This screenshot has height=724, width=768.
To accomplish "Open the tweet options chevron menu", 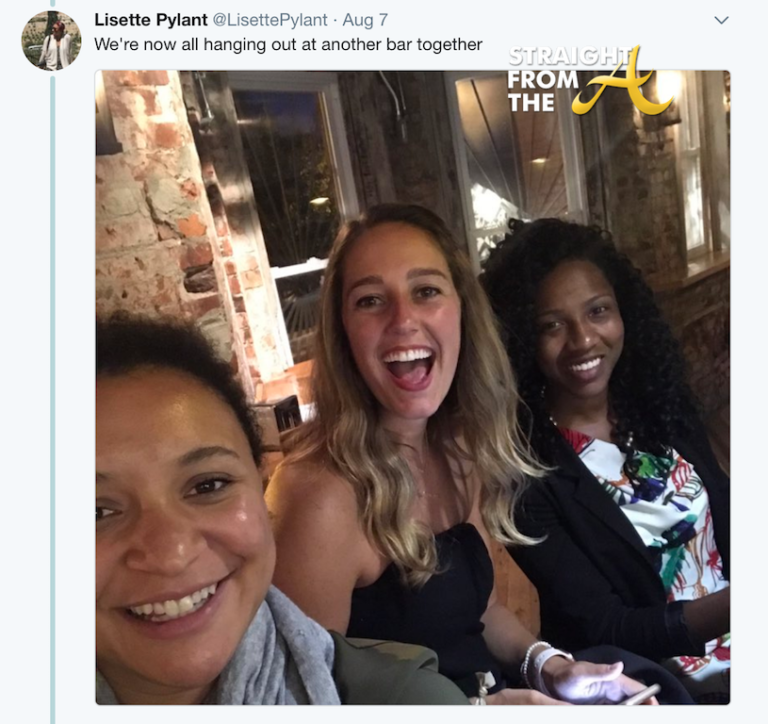I will [721, 20].
